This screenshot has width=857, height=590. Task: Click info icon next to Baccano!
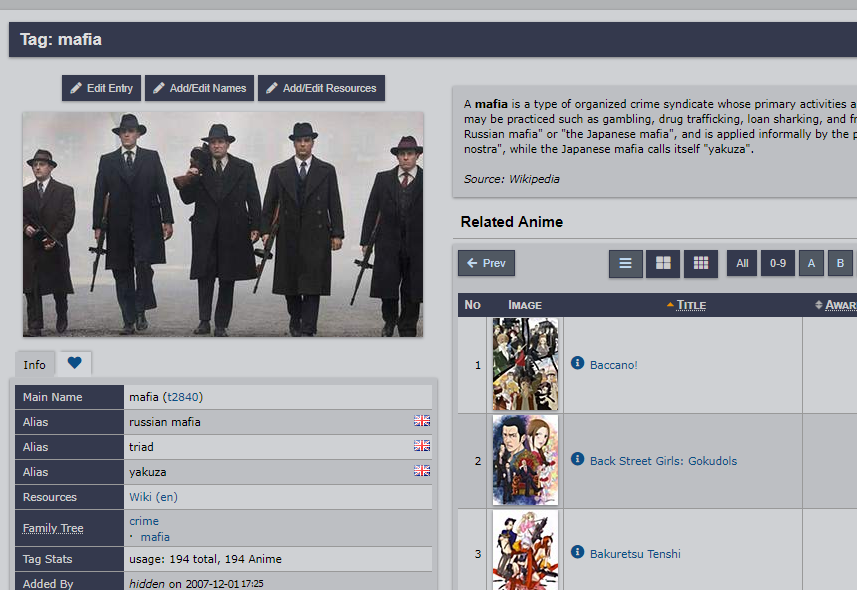(x=577, y=364)
